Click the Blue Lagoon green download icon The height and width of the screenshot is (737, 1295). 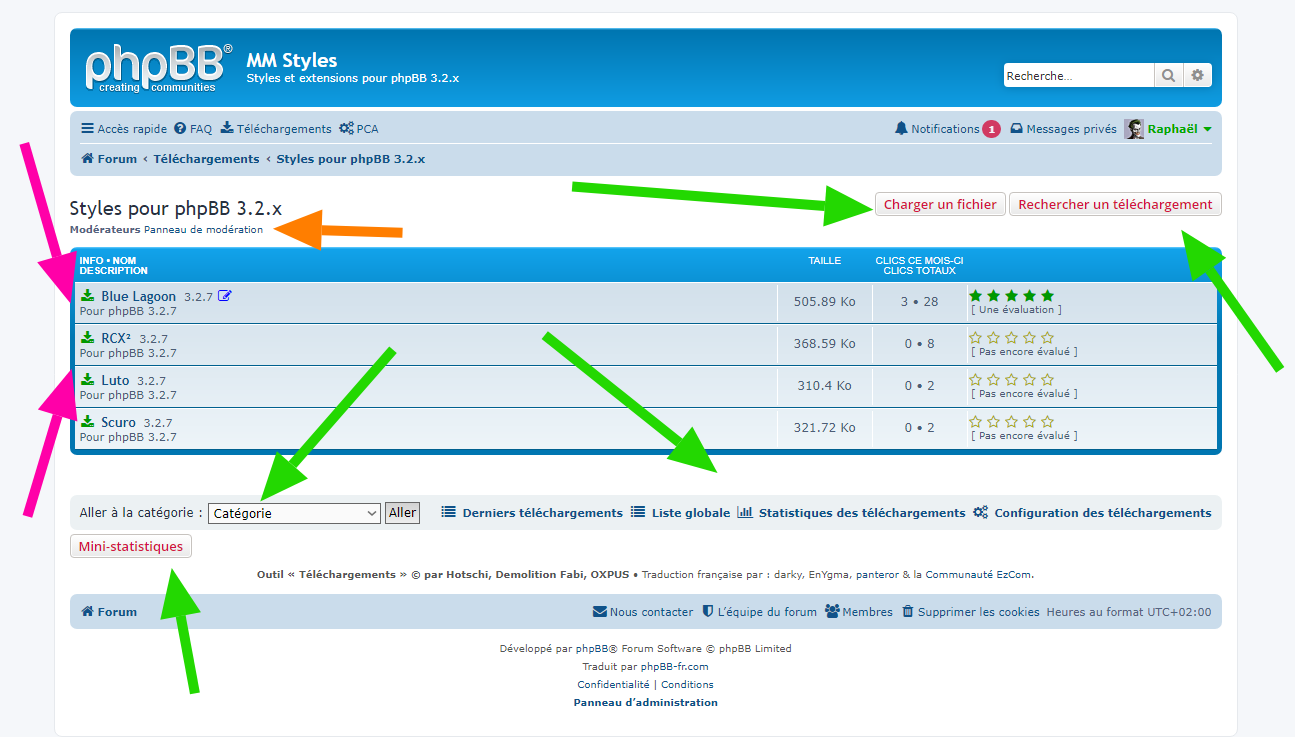click(x=88, y=296)
